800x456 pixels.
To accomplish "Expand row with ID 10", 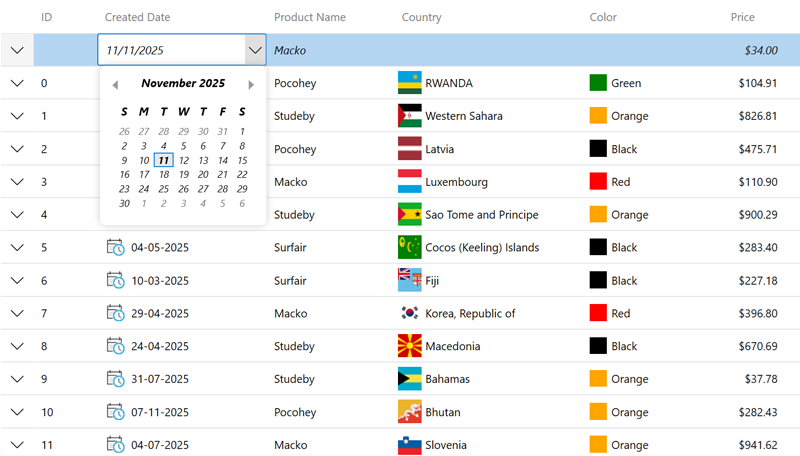I will (x=17, y=412).
